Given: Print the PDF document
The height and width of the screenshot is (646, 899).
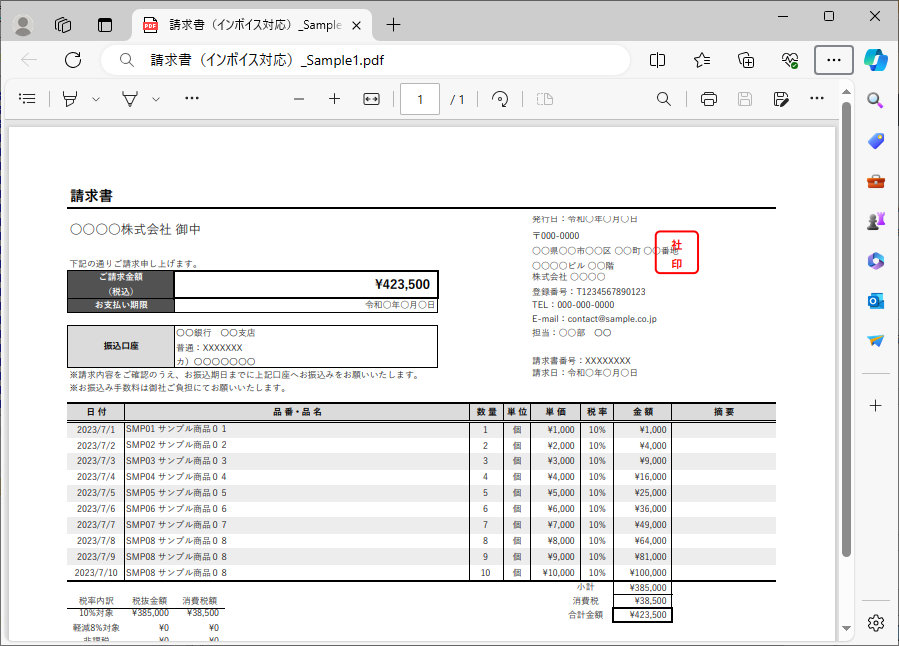Looking at the screenshot, I should pyautogui.click(x=708, y=99).
